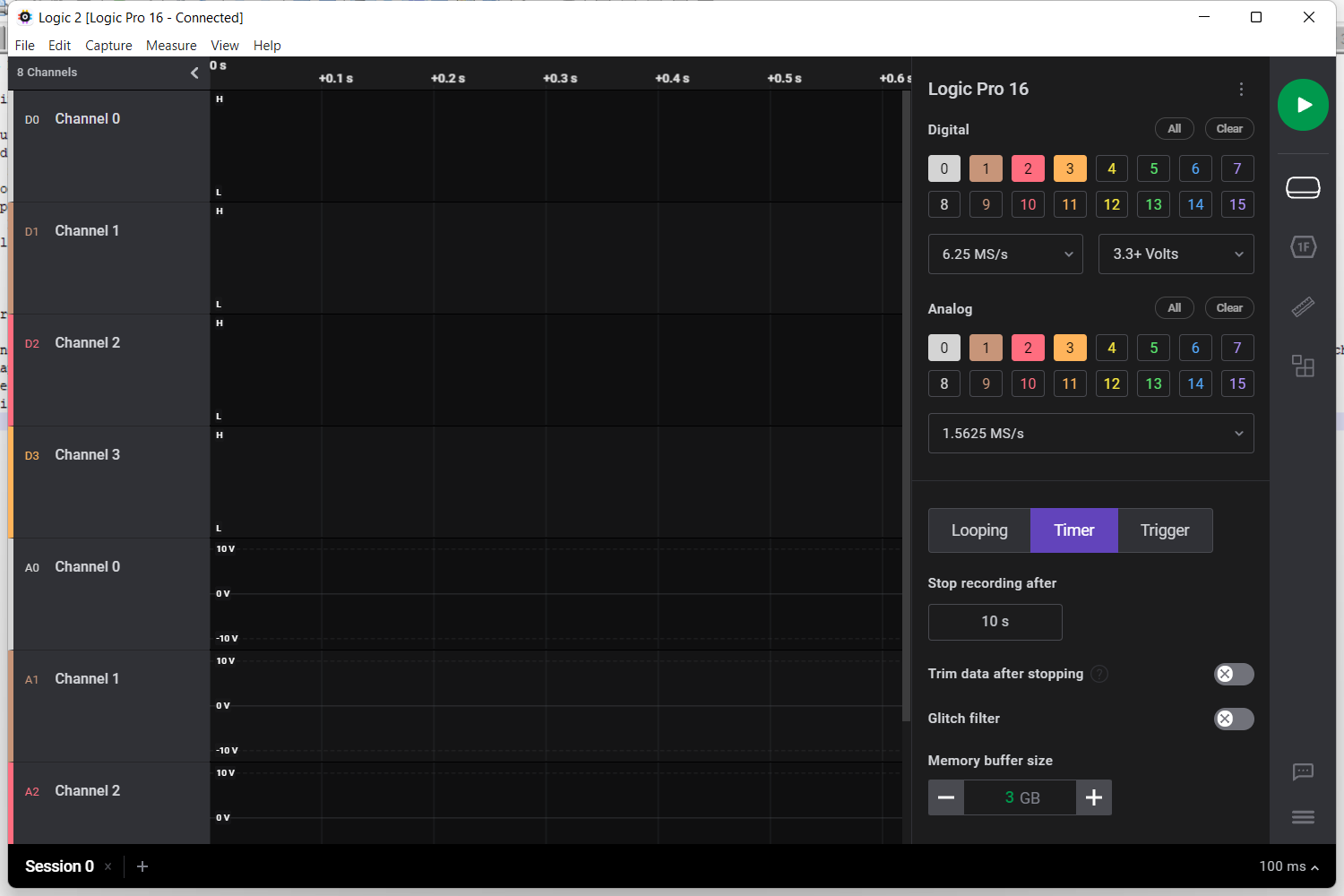Open the analog 1.5625 MS/s dropdown

(1090, 434)
